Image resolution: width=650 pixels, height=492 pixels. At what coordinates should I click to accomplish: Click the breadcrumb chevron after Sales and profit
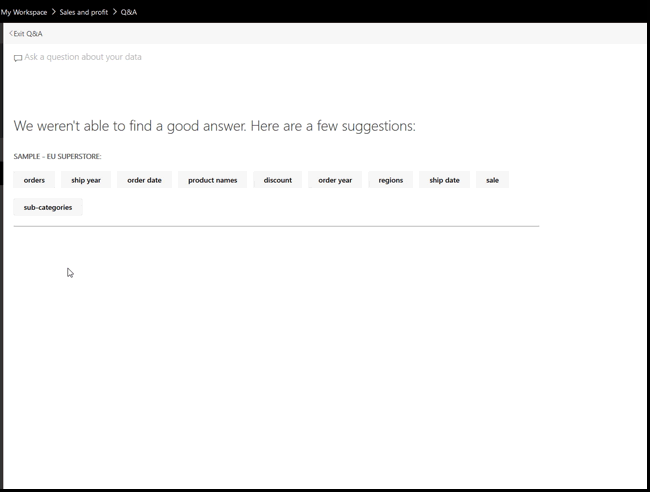point(114,12)
